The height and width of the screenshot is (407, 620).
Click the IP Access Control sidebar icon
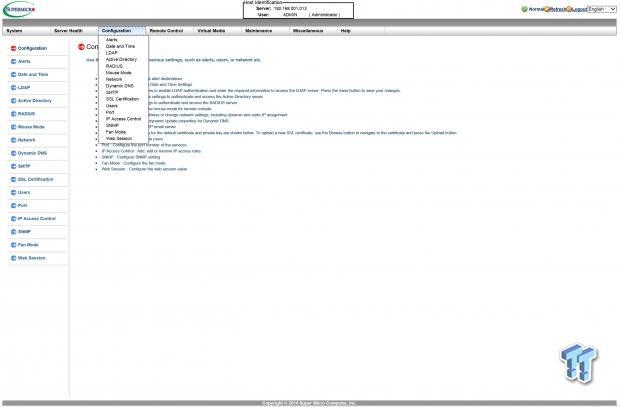pyautogui.click(x=13, y=218)
